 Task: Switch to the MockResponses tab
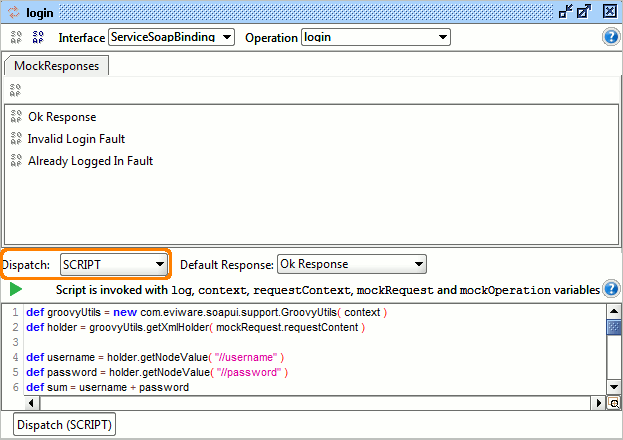(56, 66)
